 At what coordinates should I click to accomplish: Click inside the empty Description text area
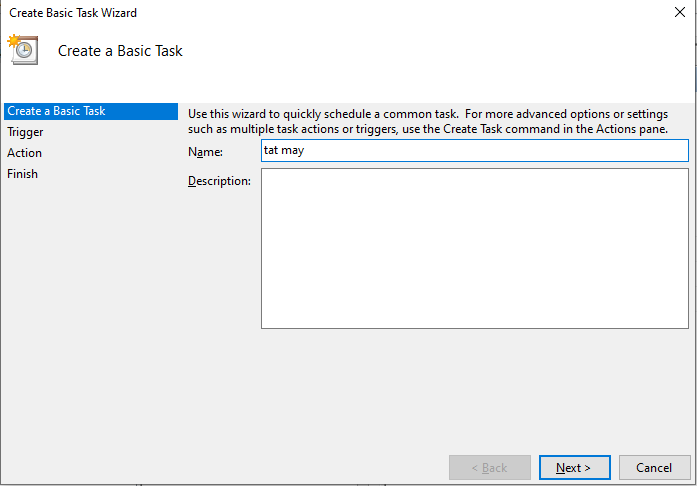(475, 249)
